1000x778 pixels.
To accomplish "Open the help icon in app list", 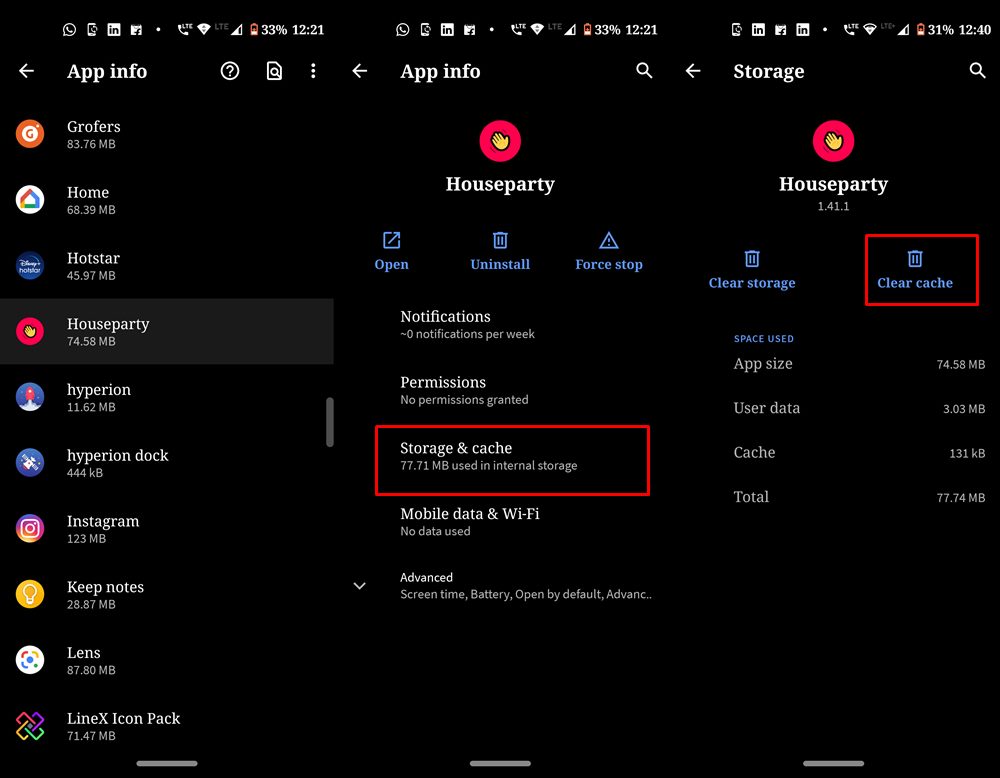I will 230,71.
